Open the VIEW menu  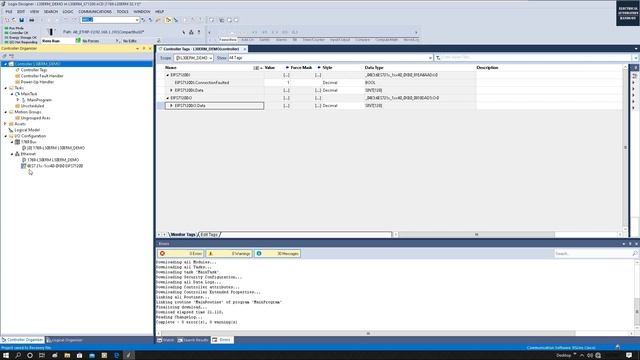tap(34, 11)
